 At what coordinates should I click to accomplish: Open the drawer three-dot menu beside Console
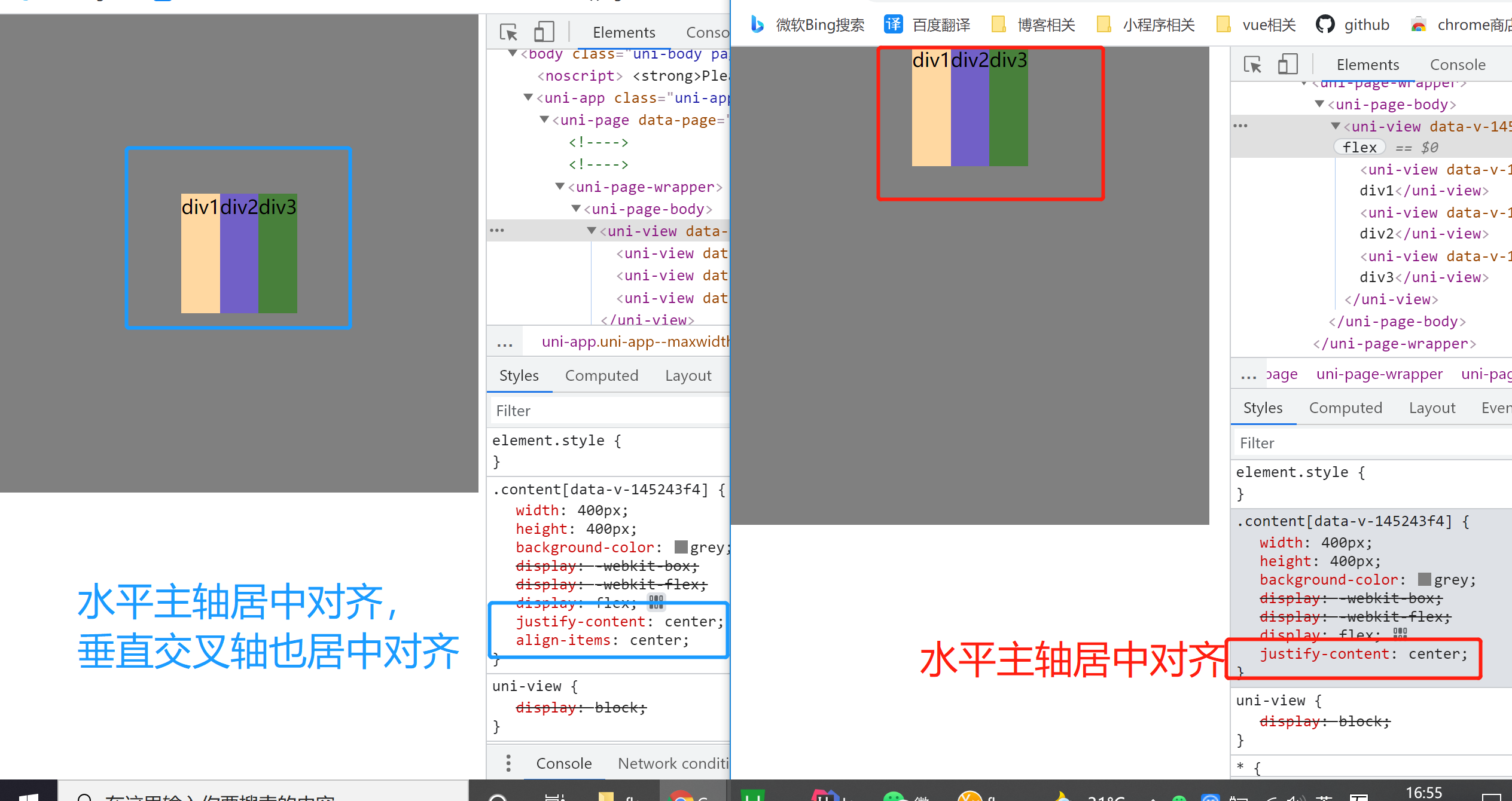point(508,763)
